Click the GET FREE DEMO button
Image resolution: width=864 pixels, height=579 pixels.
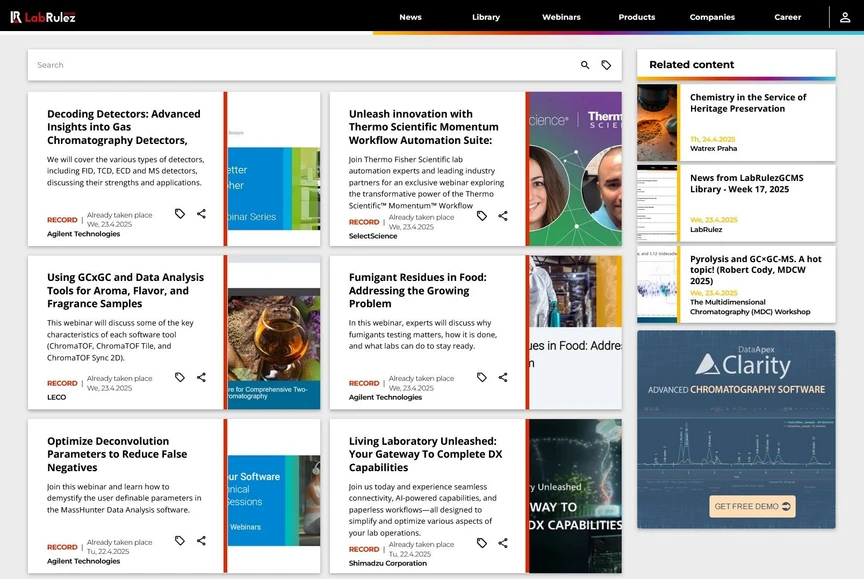coord(752,506)
